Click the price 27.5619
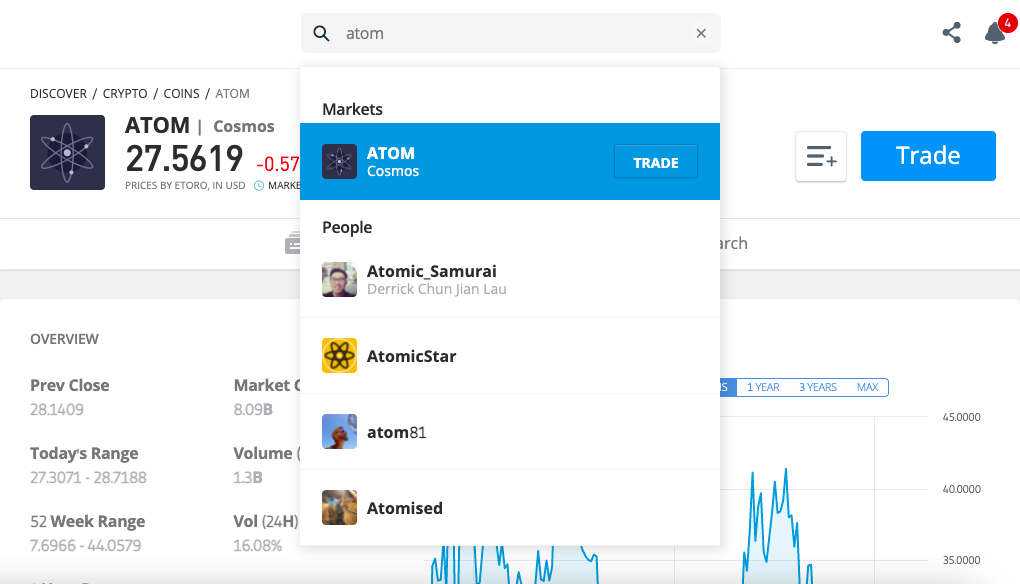This screenshot has height=584, width=1020. pyautogui.click(x=184, y=159)
